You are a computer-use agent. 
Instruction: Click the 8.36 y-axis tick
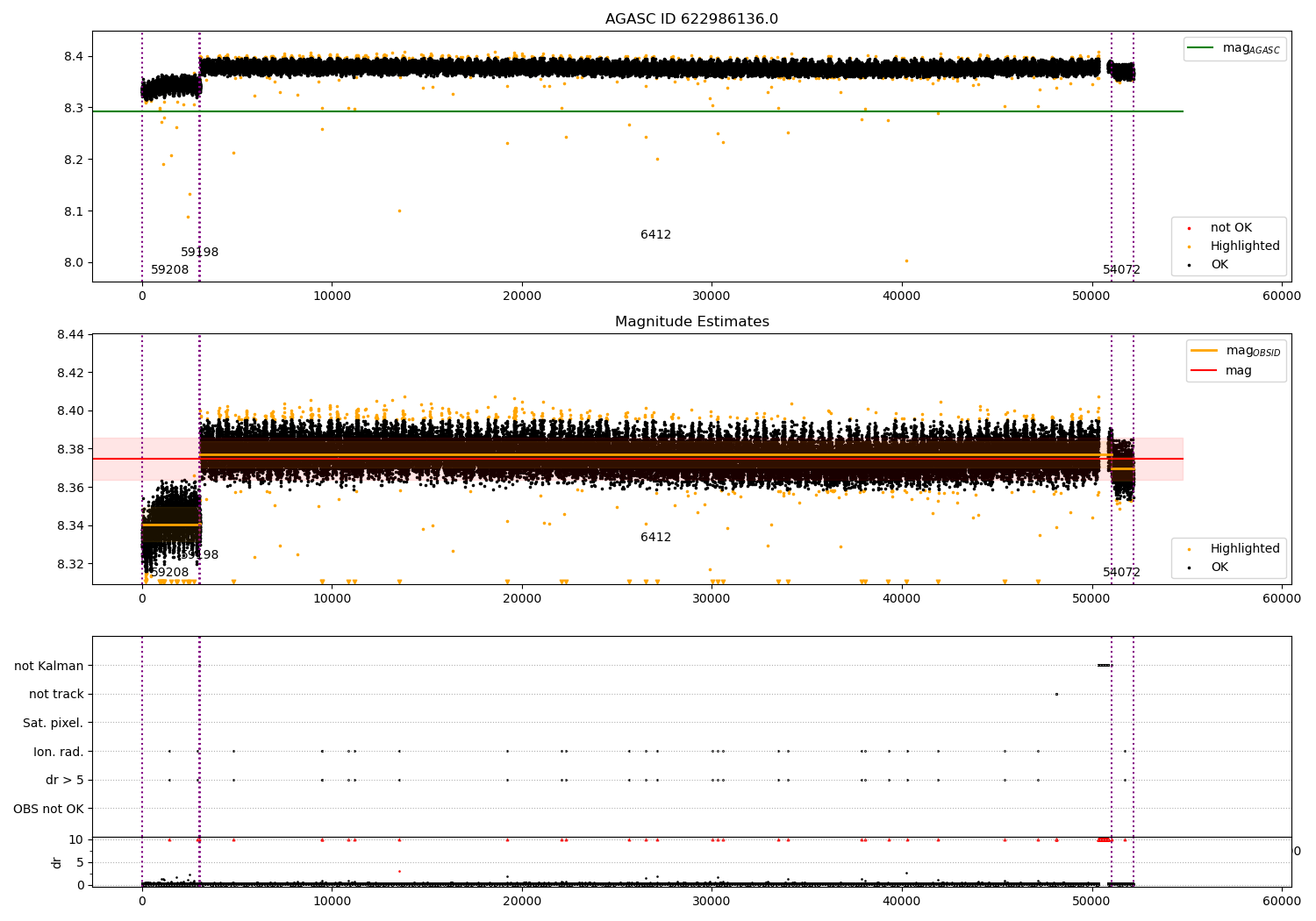pyautogui.click(x=69, y=488)
